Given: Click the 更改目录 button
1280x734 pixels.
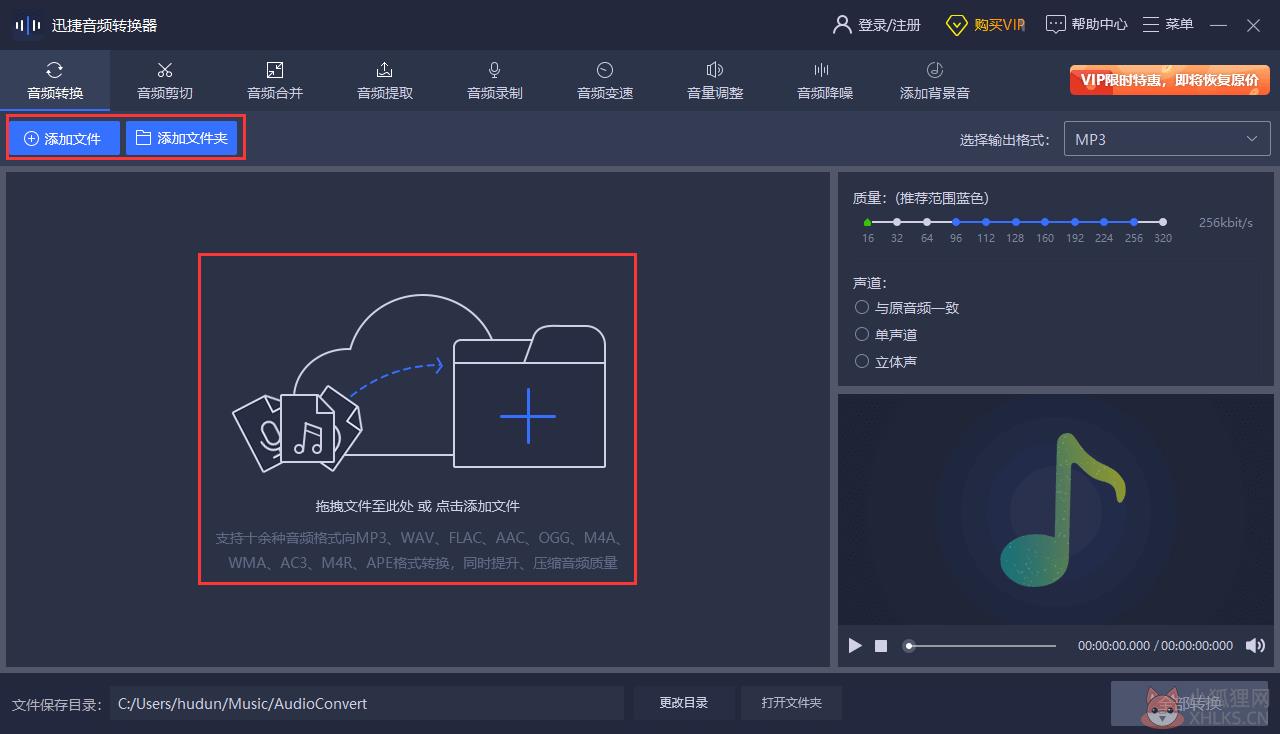Looking at the screenshot, I should click(684, 703).
